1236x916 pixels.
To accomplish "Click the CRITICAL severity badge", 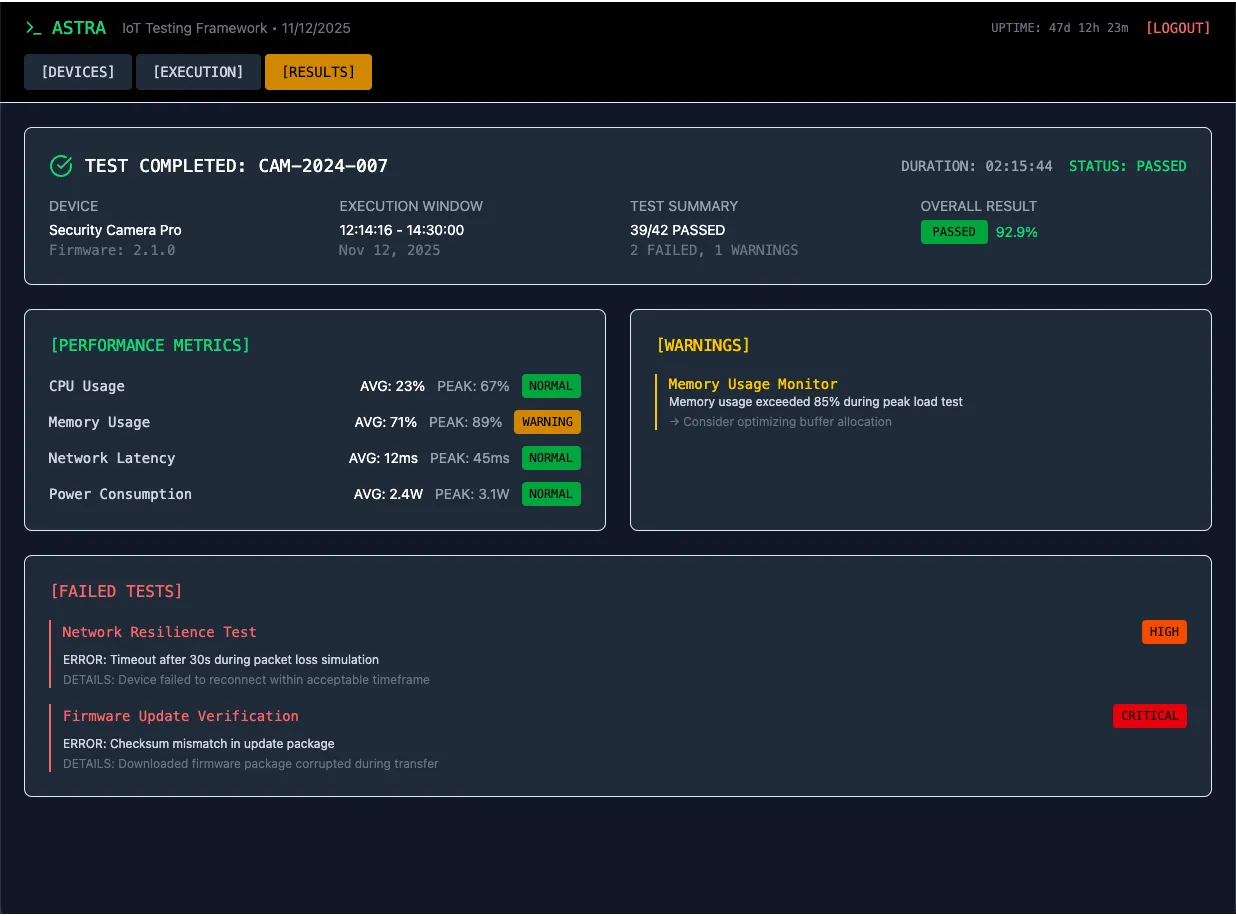I will pyautogui.click(x=1150, y=716).
